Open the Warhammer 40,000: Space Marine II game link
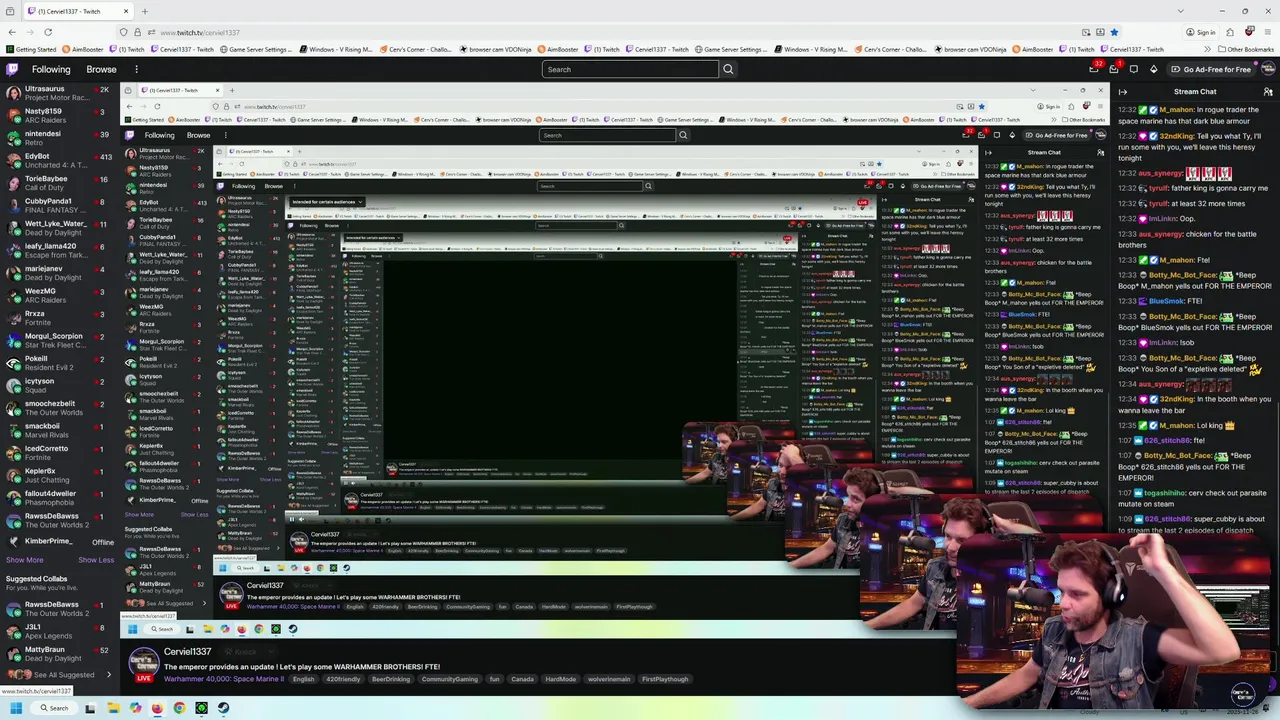This screenshot has width=1280, height=720. [x=224, y=679]
